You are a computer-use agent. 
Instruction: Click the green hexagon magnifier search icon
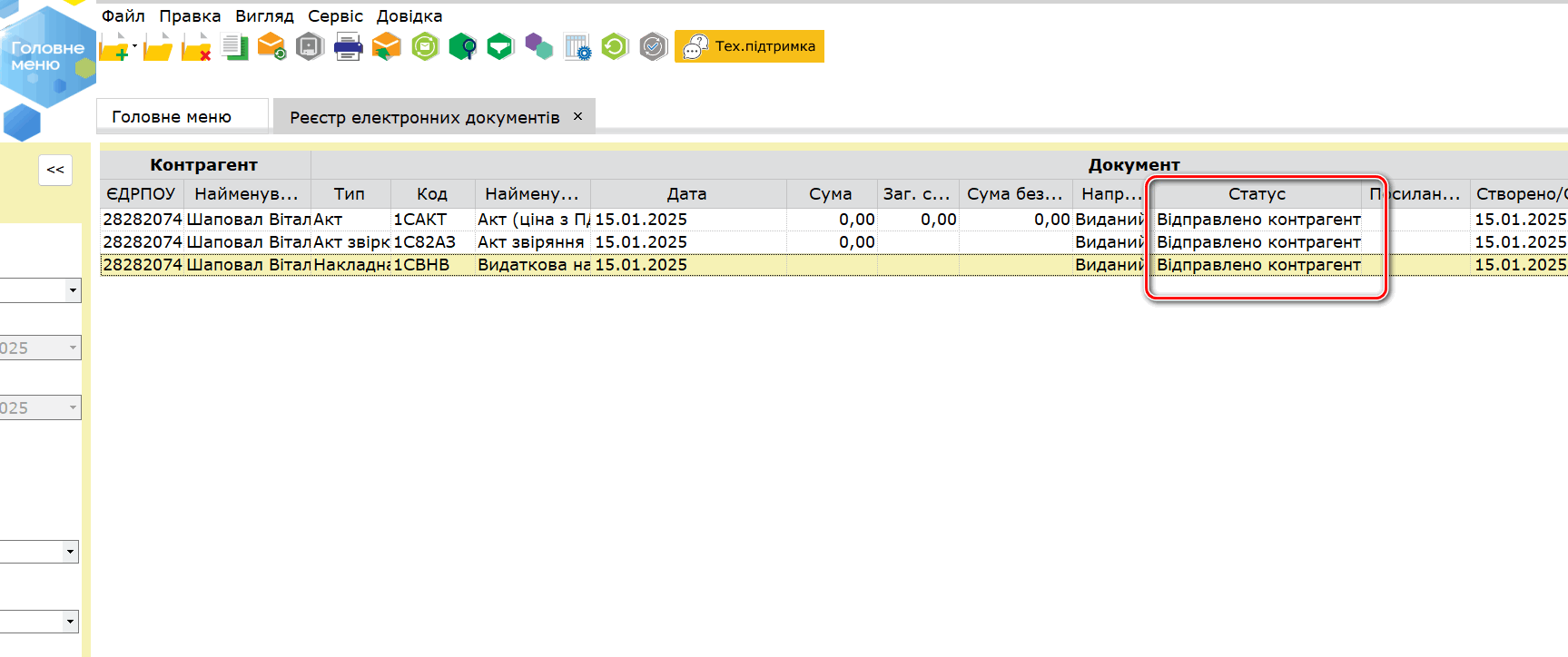(x=462, y=47)
